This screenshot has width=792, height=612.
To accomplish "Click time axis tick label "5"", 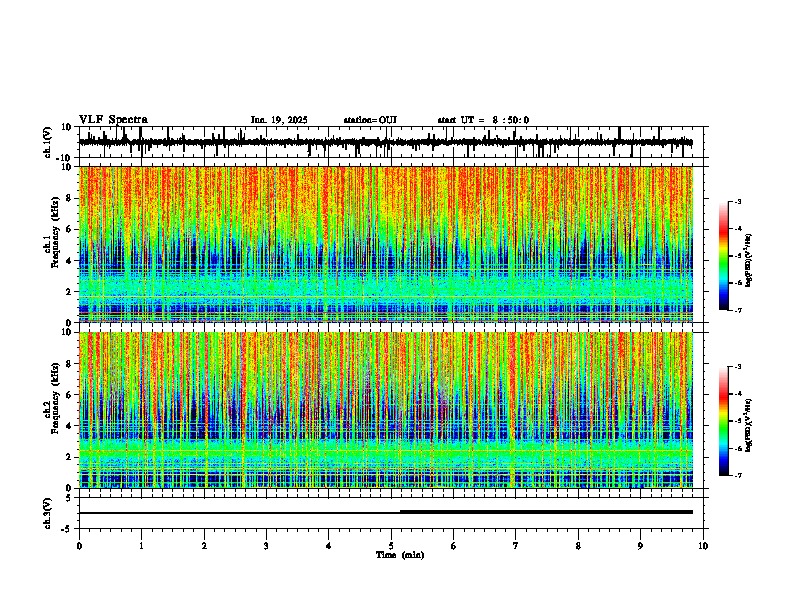I will (x=391, y=546).
